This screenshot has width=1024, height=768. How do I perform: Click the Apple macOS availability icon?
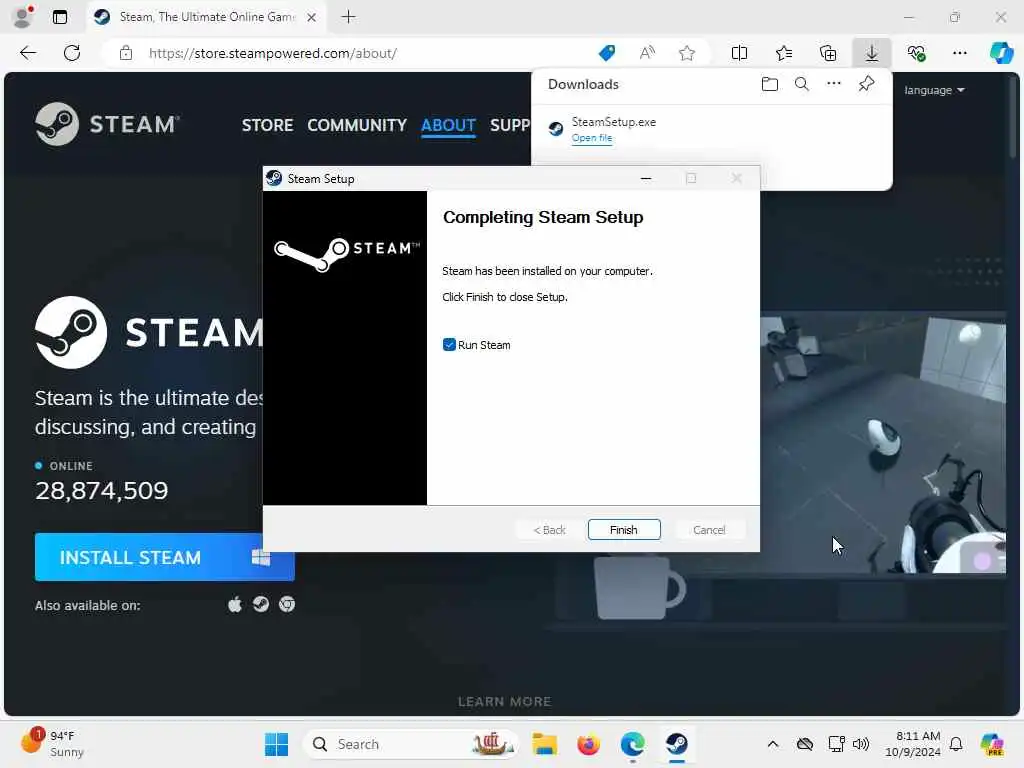234,605
